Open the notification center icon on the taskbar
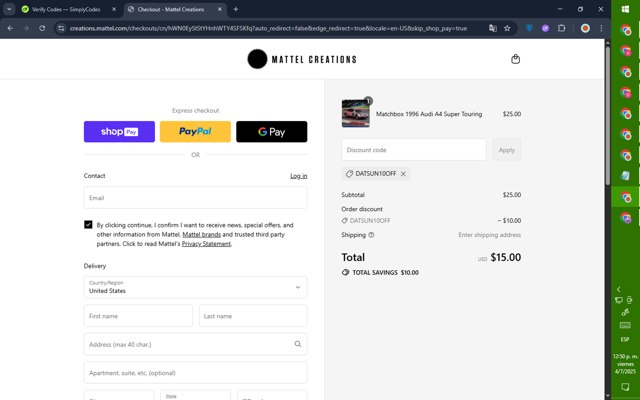Viewport: 640px width, 400px height. 625,386
